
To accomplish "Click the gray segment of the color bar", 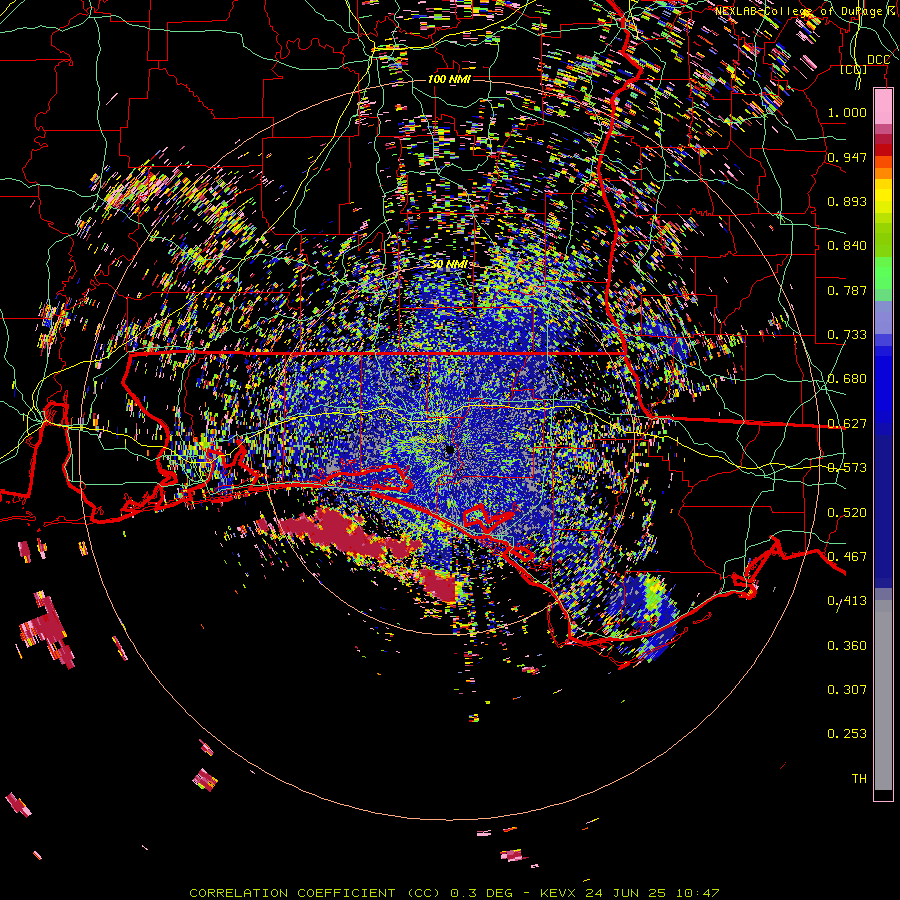I will [883, 695].
